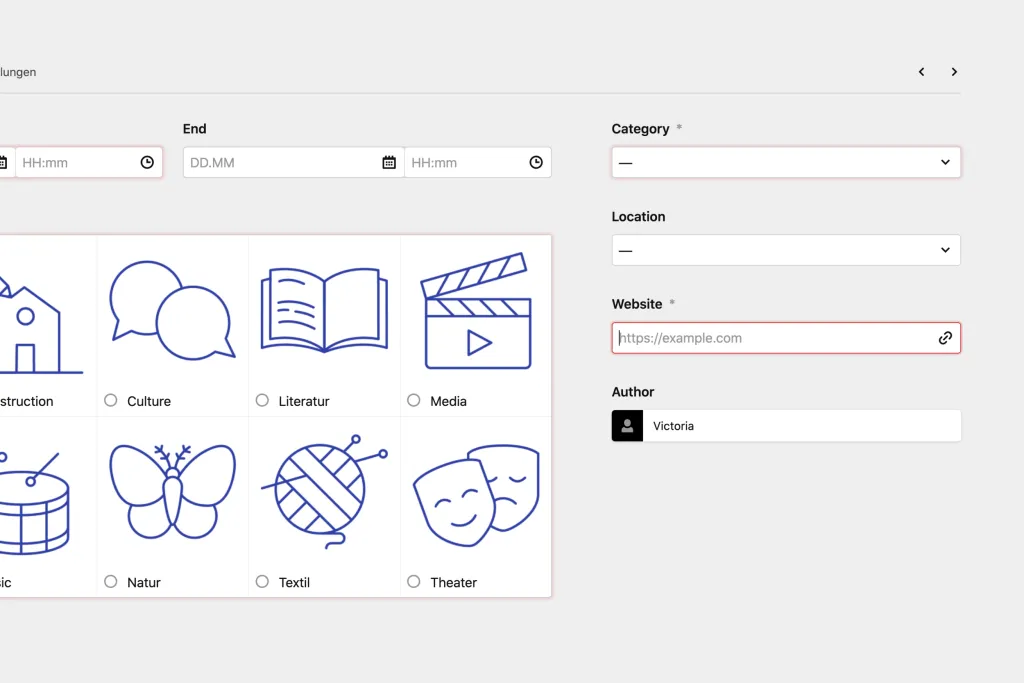Click the link icon in Website field
The width and height of the screenshot is (1024, 683).
[945, 338]
